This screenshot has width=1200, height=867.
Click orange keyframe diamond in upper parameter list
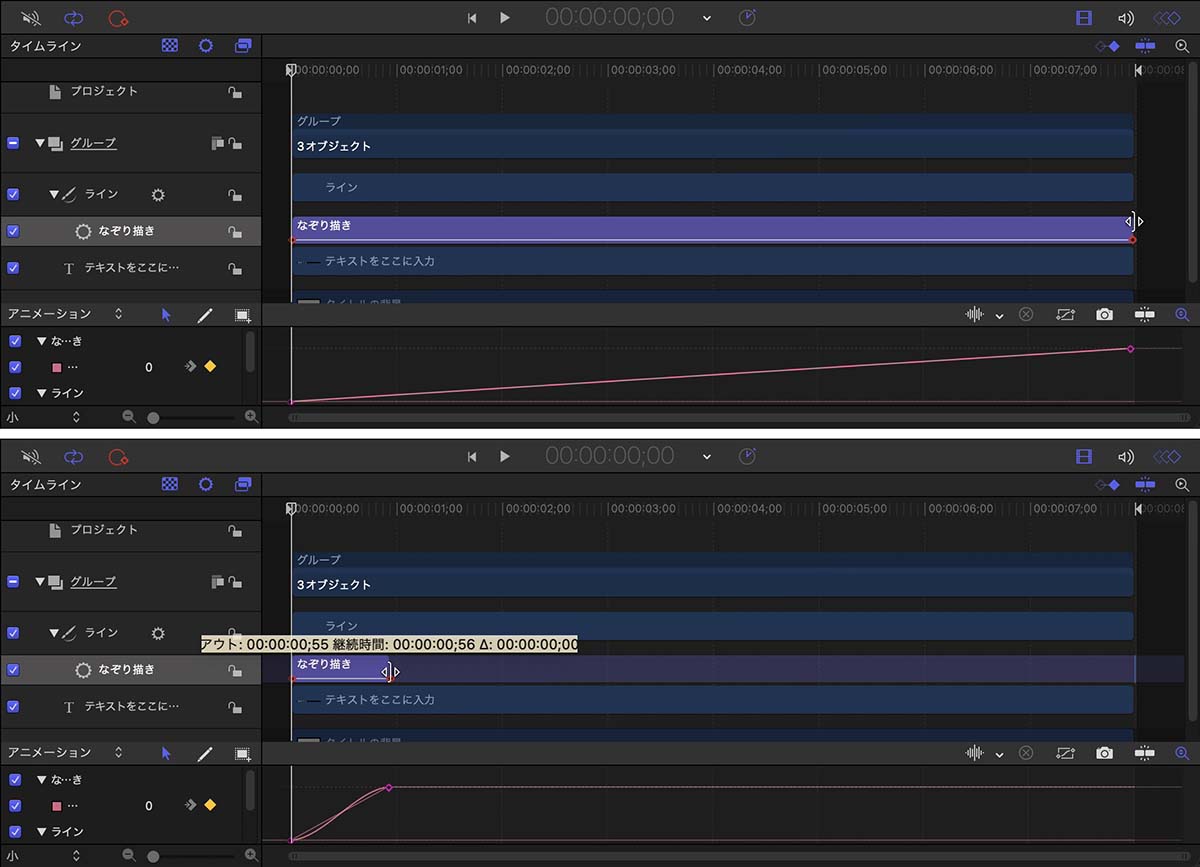click(210, 366)
